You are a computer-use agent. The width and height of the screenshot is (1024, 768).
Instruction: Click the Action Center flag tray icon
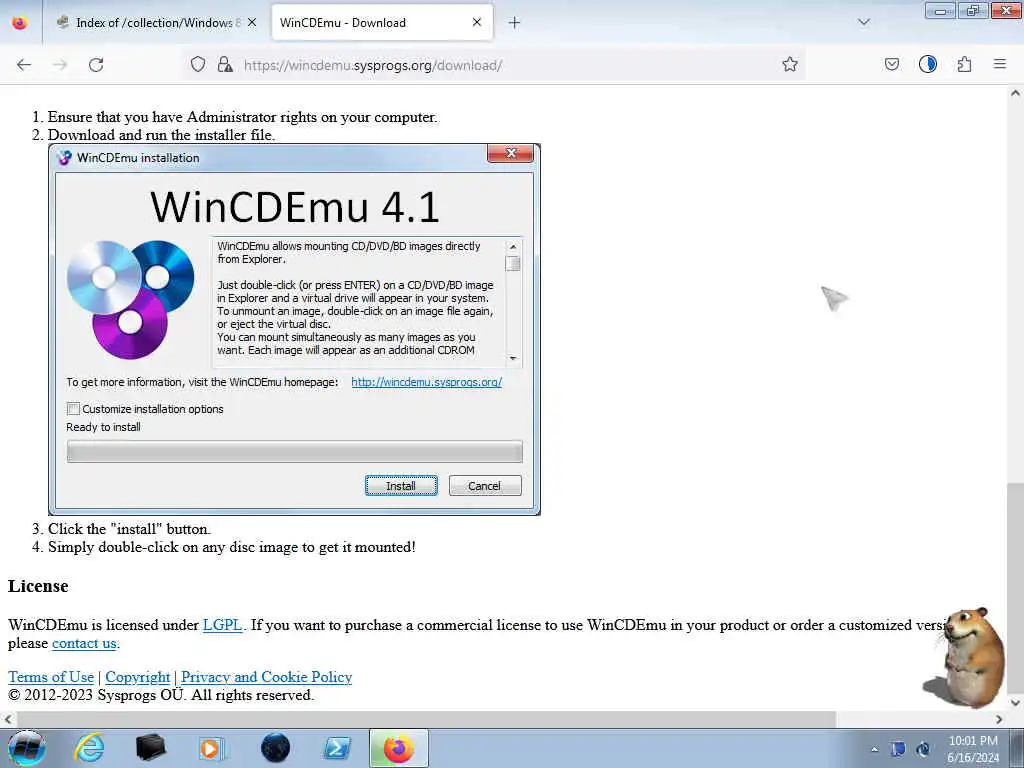898,749
